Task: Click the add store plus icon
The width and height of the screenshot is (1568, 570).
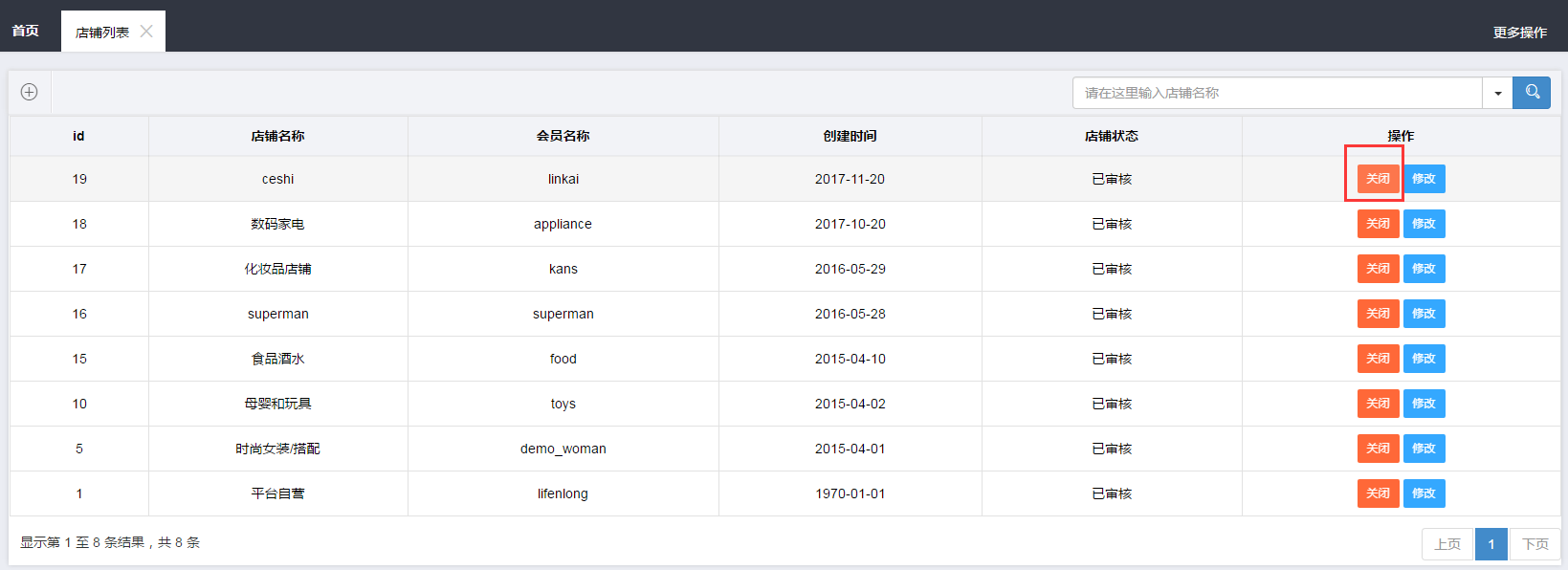Action: (x=30, y=92)
